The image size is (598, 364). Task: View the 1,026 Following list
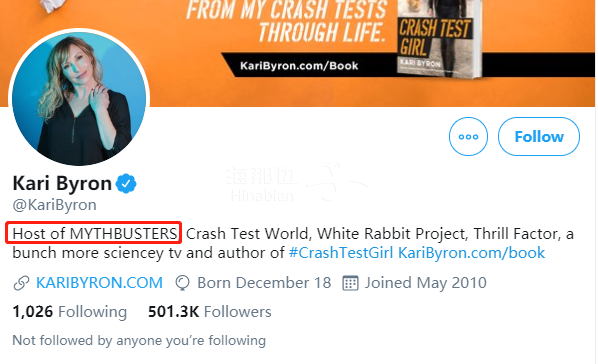tap(70, 312)
